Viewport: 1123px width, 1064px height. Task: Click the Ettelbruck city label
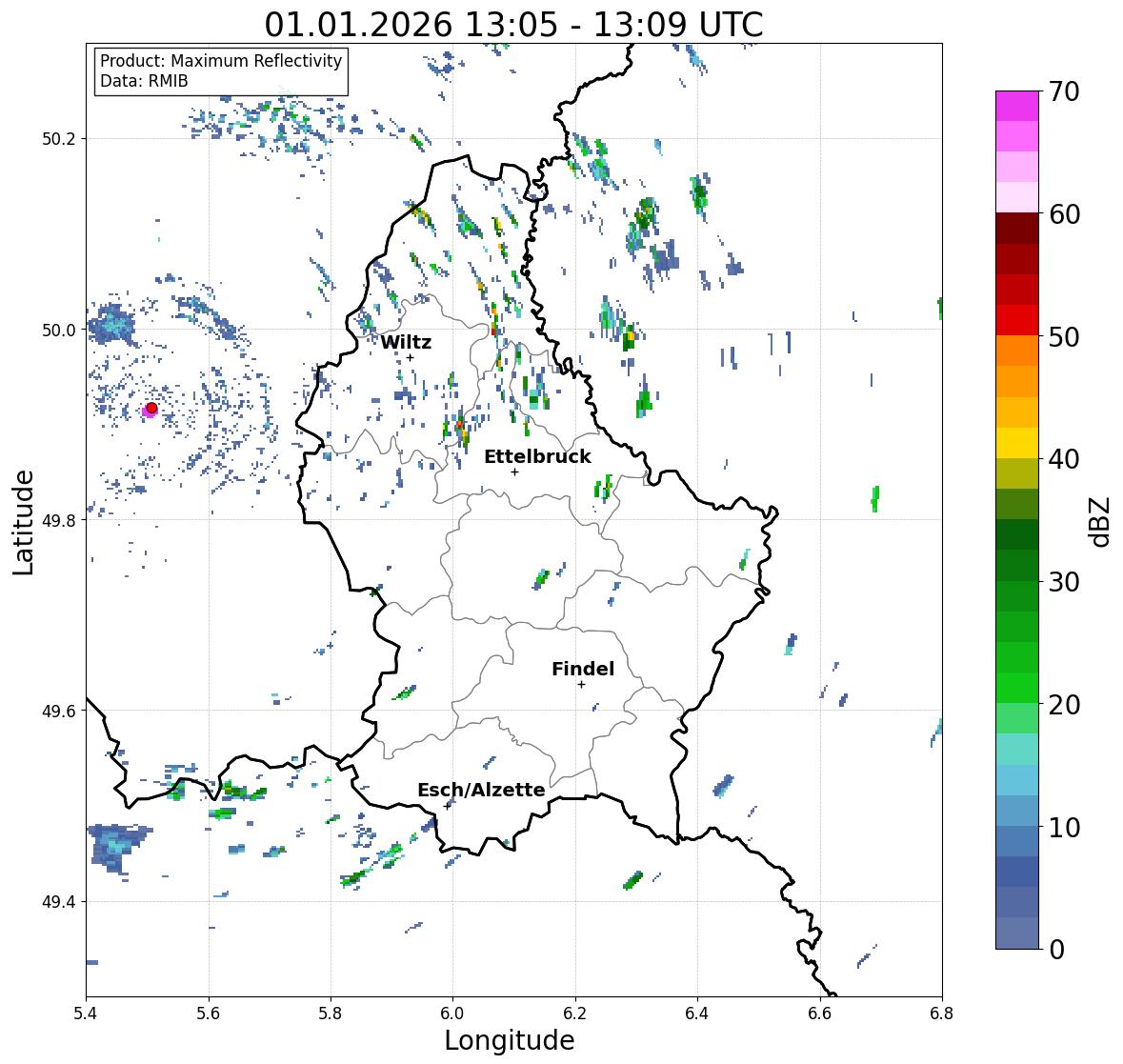tap(538, 456)
